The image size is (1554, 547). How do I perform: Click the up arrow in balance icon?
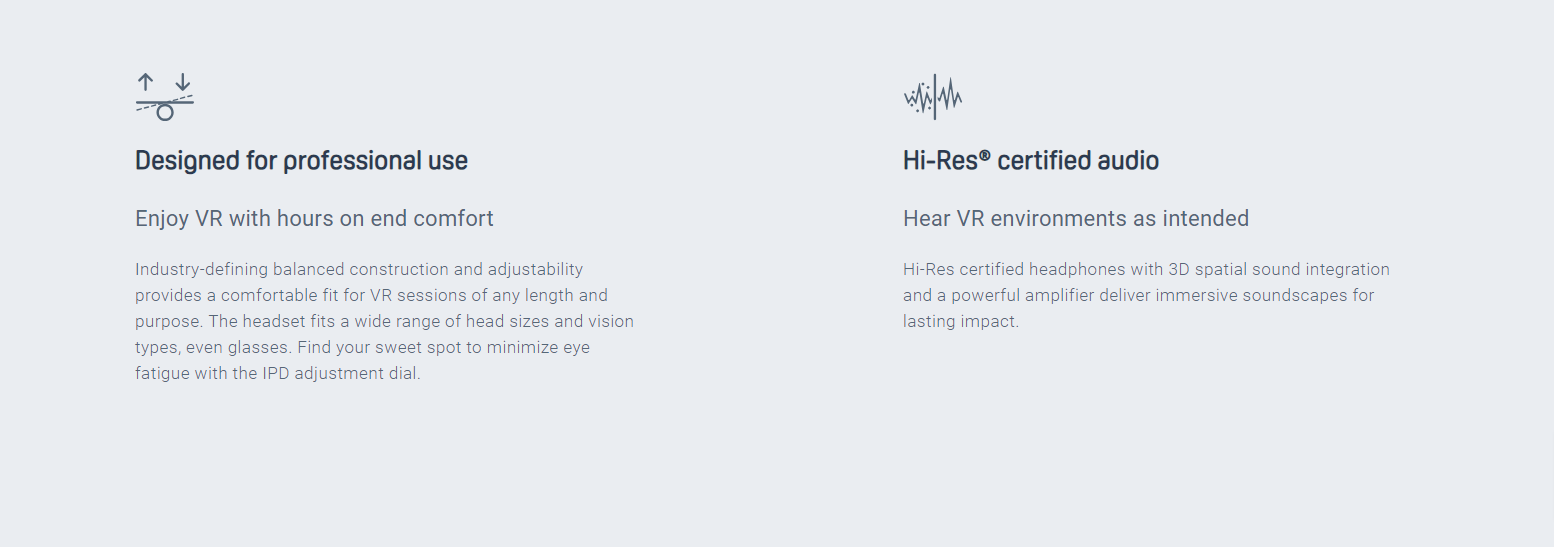146,83
